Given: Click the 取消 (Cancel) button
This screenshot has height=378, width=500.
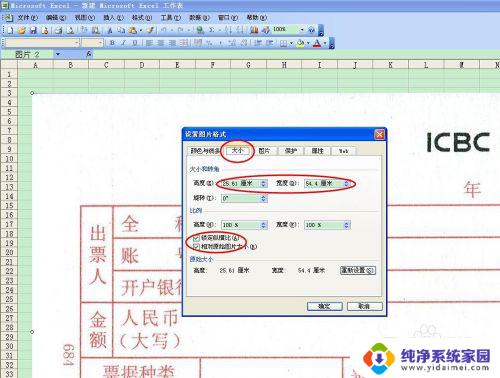Looking at the screenshot, I should pyautogui.click(x=364, y=306).
